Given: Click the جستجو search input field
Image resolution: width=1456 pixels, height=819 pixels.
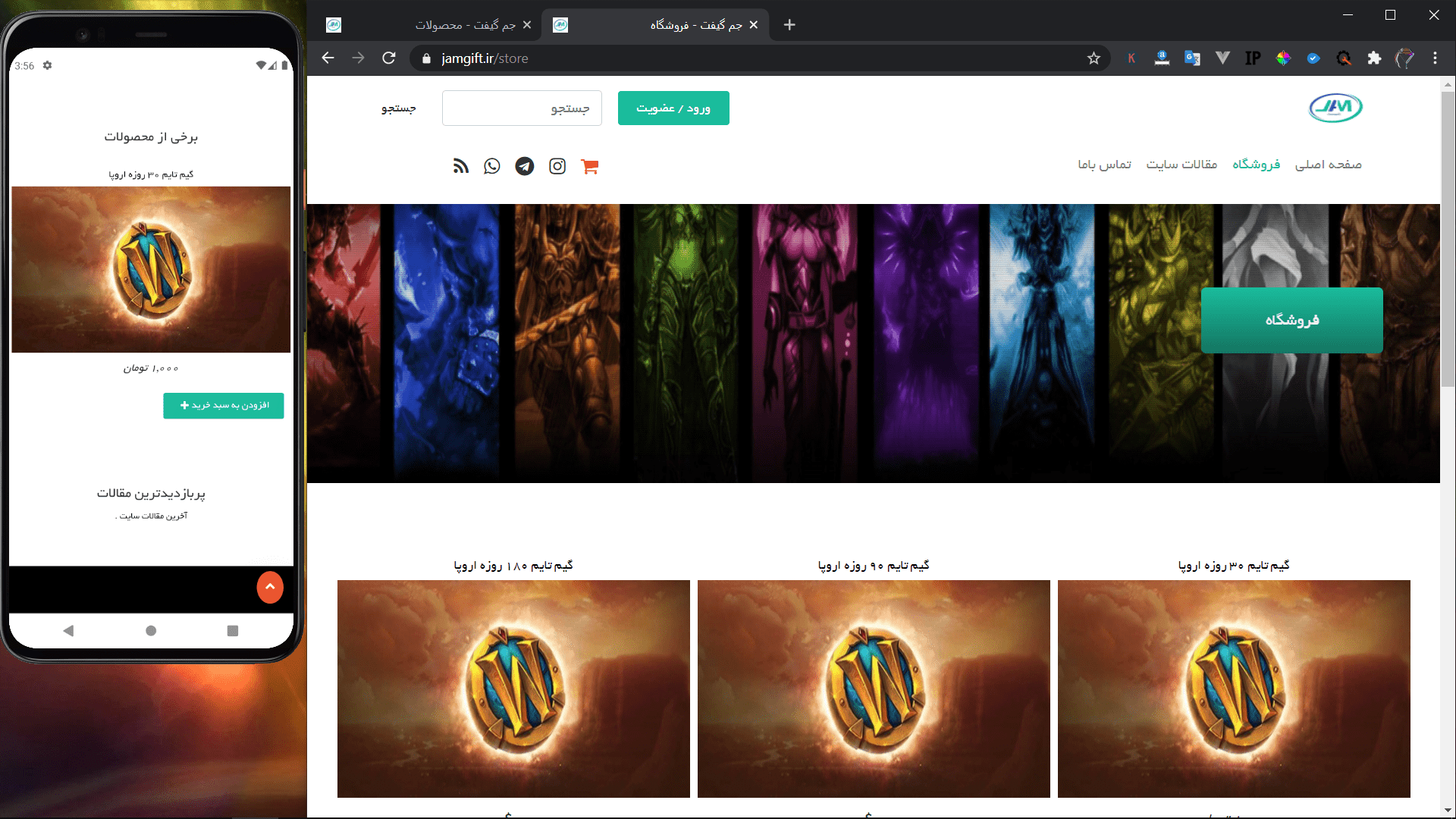Looking at the screenshot, I should click(x=522, y=108).
